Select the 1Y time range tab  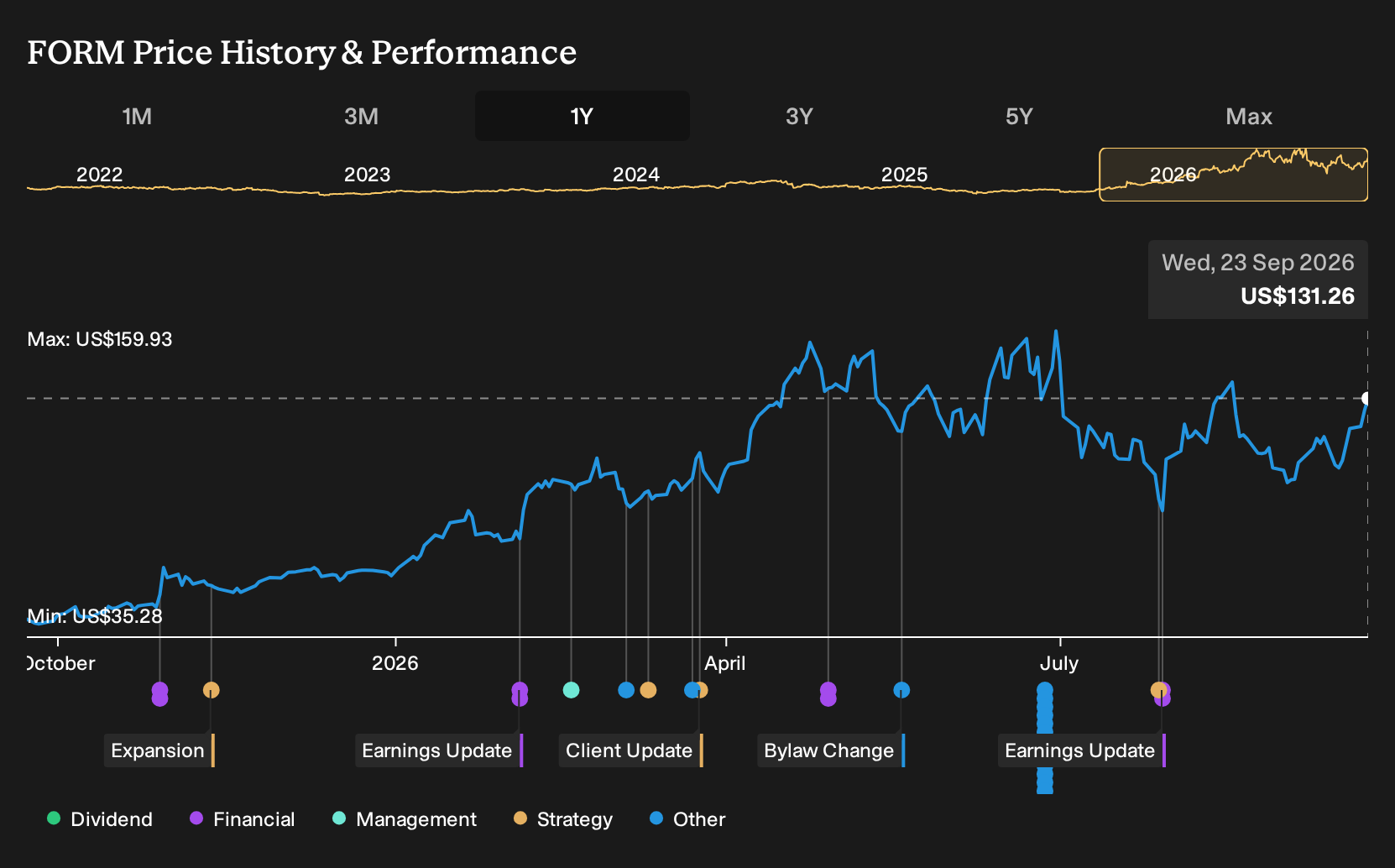coord(582,116)
